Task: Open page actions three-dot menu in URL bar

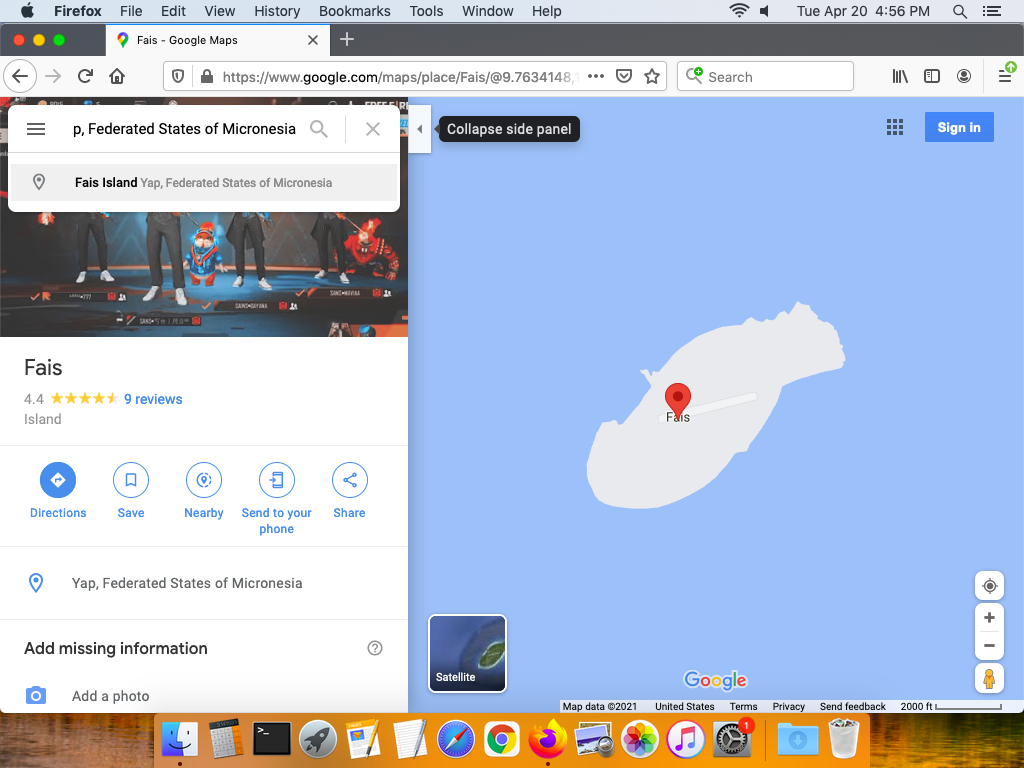Action: pos(596,77)
